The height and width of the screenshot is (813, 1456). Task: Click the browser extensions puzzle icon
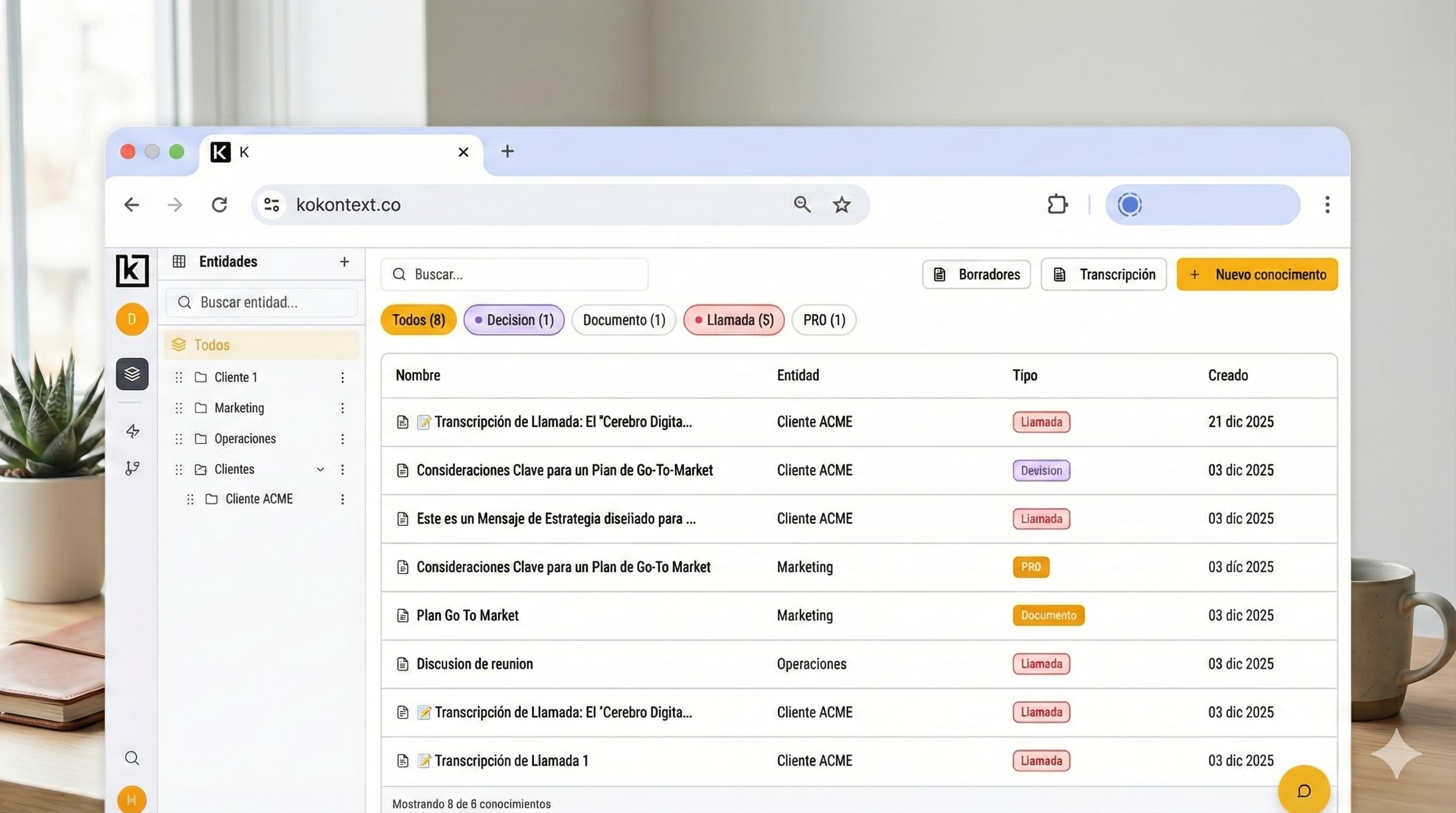coord(1057,204)
